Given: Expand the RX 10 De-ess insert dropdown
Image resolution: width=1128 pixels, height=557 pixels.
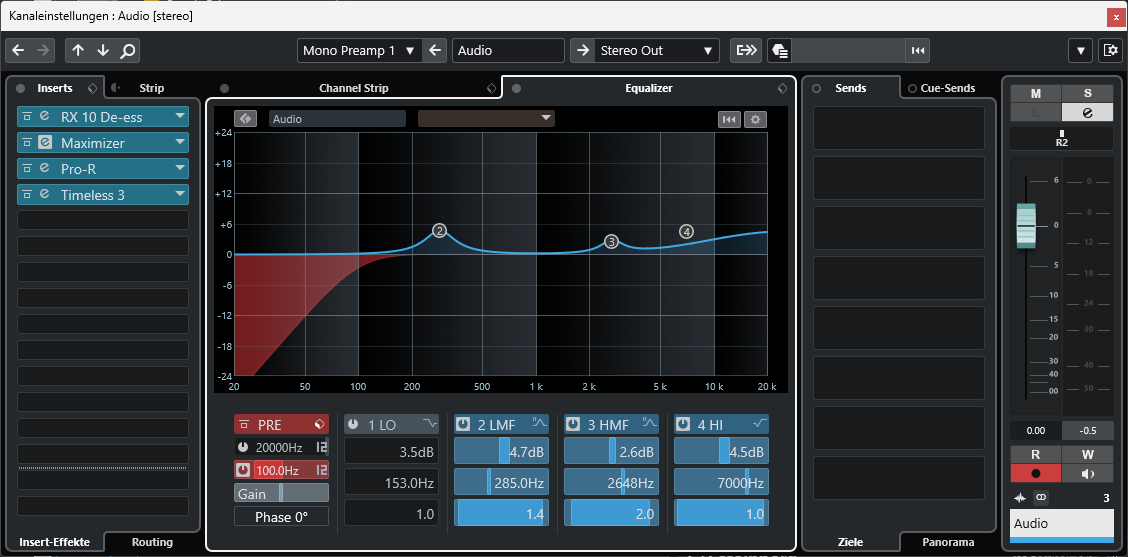Looking at the screenshot, I should pos(180,116).
